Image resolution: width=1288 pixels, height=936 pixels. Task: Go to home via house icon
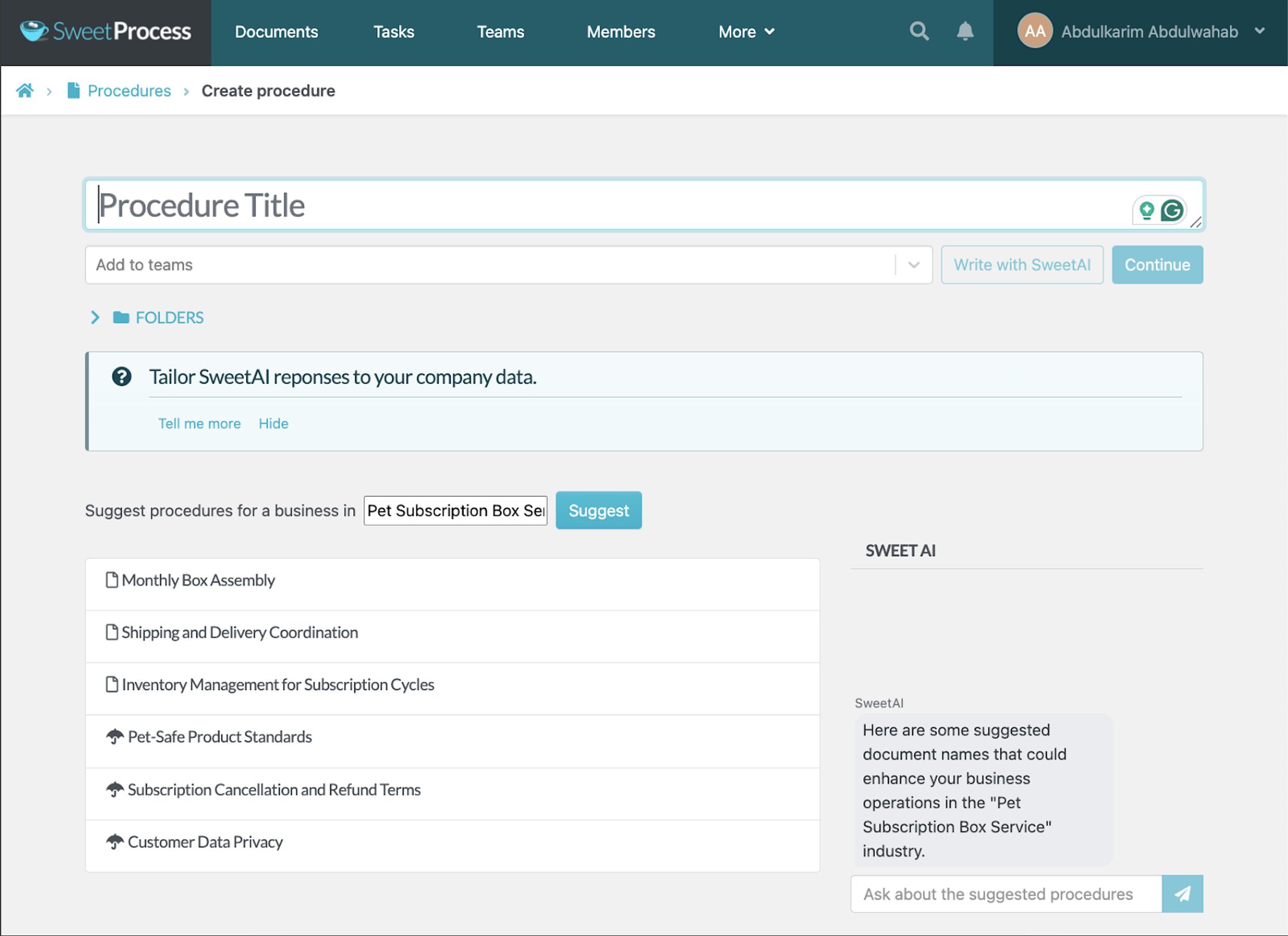[x=24, y=90]
